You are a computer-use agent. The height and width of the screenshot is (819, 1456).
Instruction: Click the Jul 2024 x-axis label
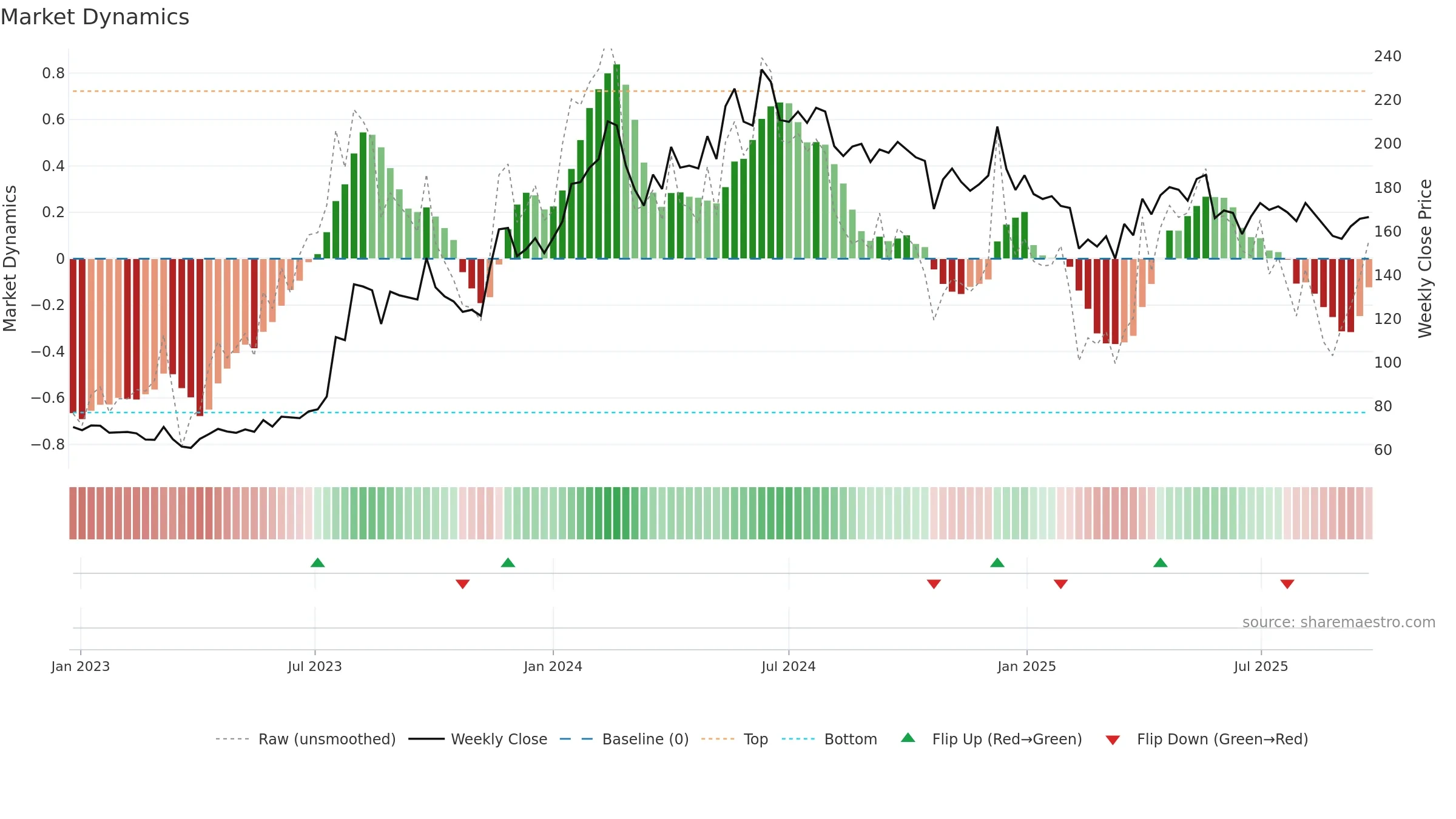(x=789, y=666)
